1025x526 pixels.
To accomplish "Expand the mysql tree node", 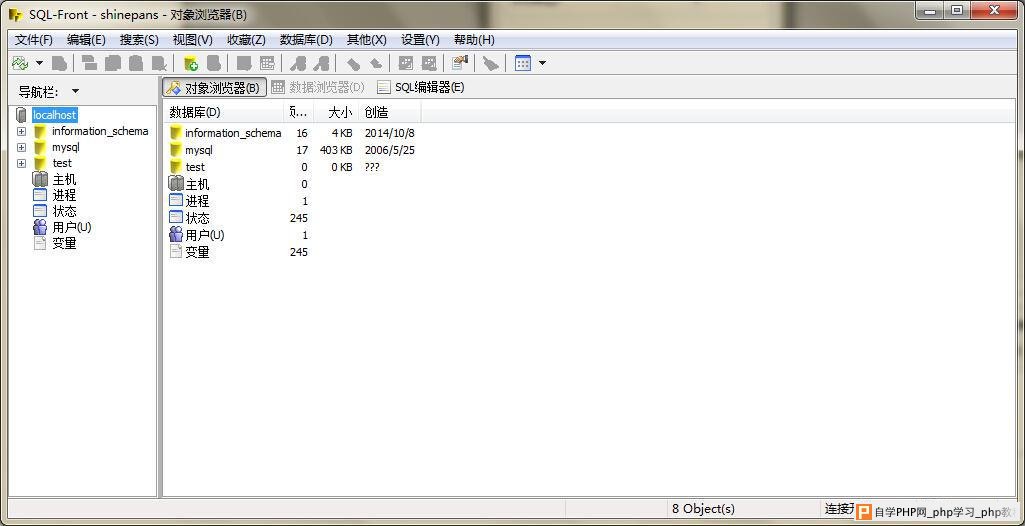I will coord(22,148).
